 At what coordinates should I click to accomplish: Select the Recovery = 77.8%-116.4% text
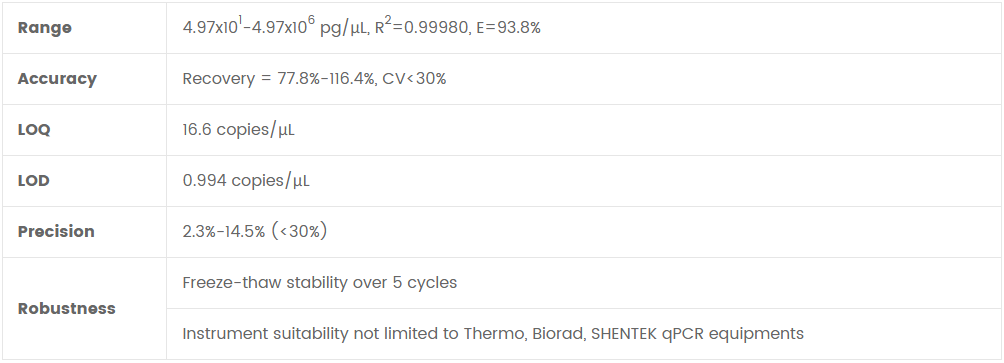(279, 79)
